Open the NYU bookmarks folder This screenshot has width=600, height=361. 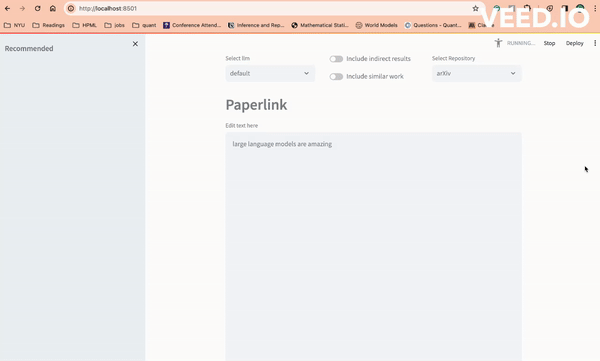coord(14,25)
